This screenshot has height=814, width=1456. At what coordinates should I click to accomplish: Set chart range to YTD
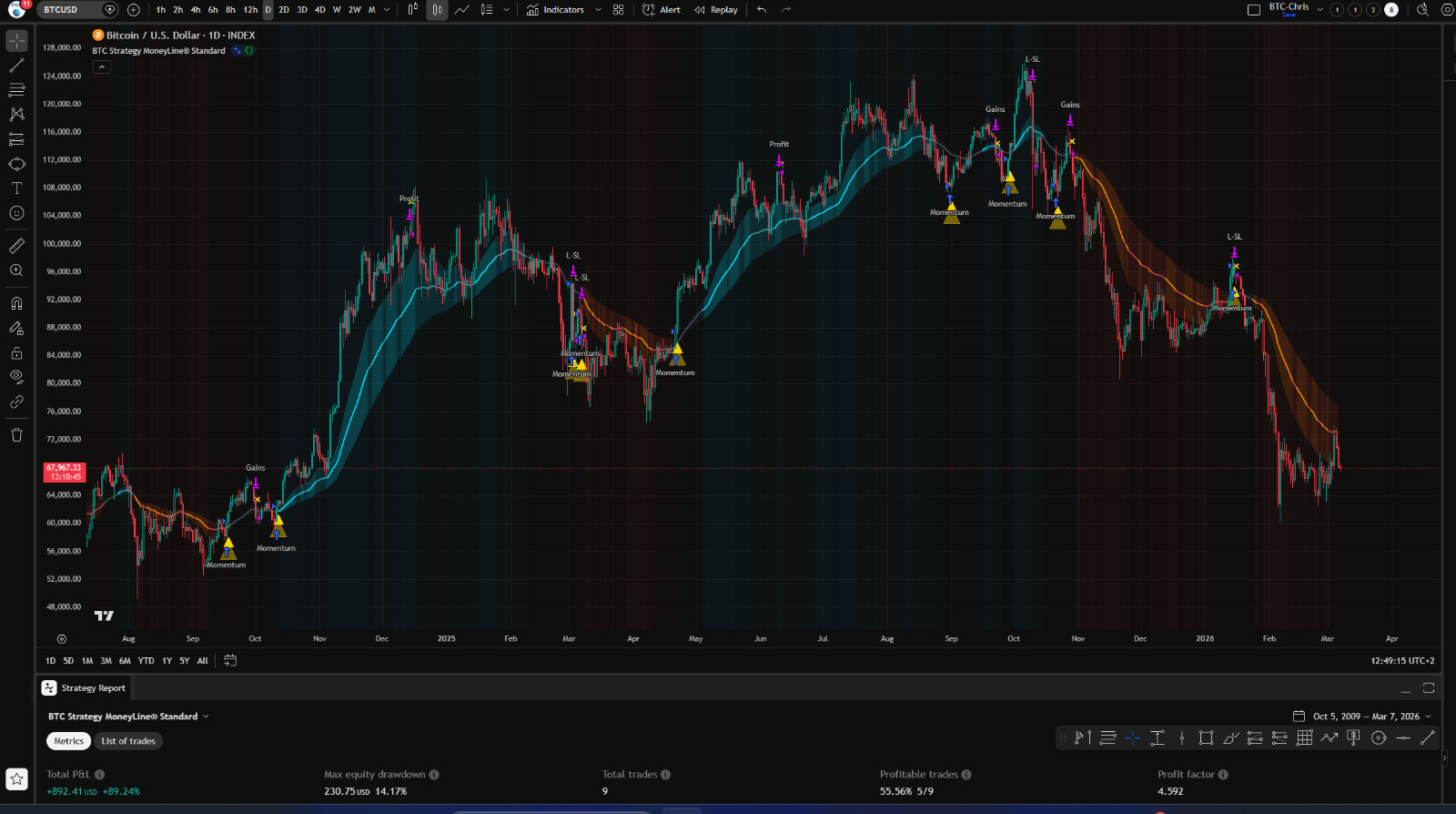[x=146, y=661]
